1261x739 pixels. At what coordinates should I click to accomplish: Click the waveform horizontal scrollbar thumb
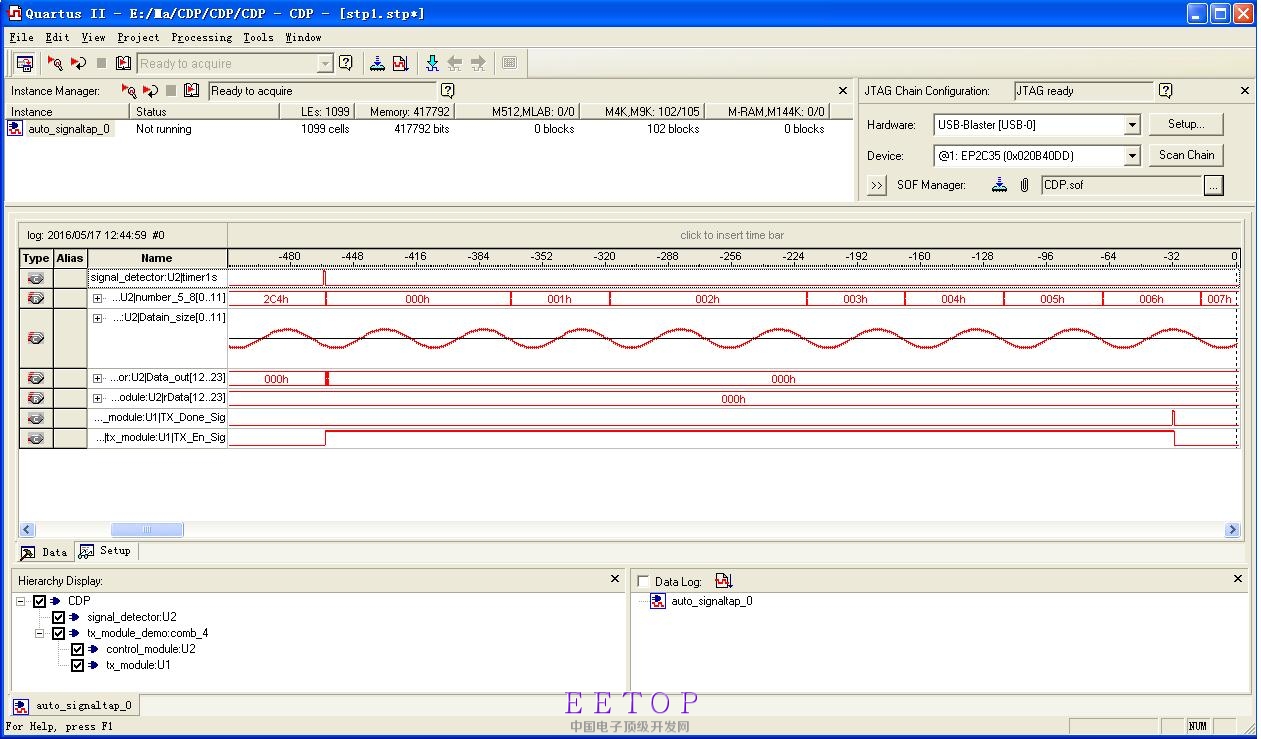pyautogui.click(x=147, y=530)
